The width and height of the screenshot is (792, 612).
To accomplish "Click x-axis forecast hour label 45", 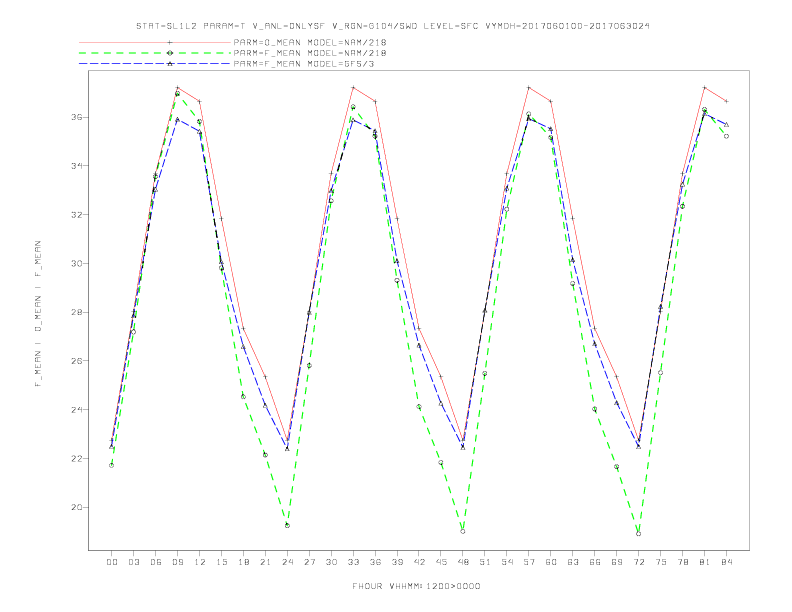I will [441, 562].
